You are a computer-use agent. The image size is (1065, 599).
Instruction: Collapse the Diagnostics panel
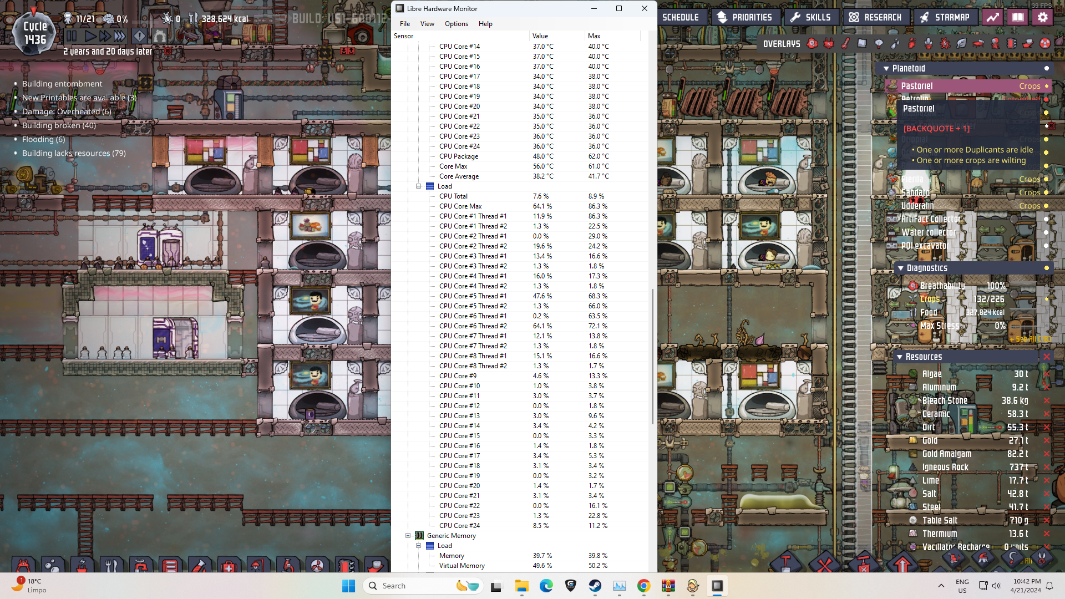tap(899, 268)
